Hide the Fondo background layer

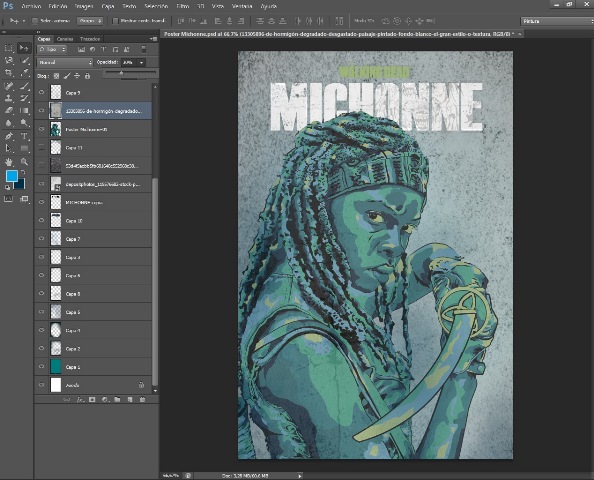pos(42,385)
